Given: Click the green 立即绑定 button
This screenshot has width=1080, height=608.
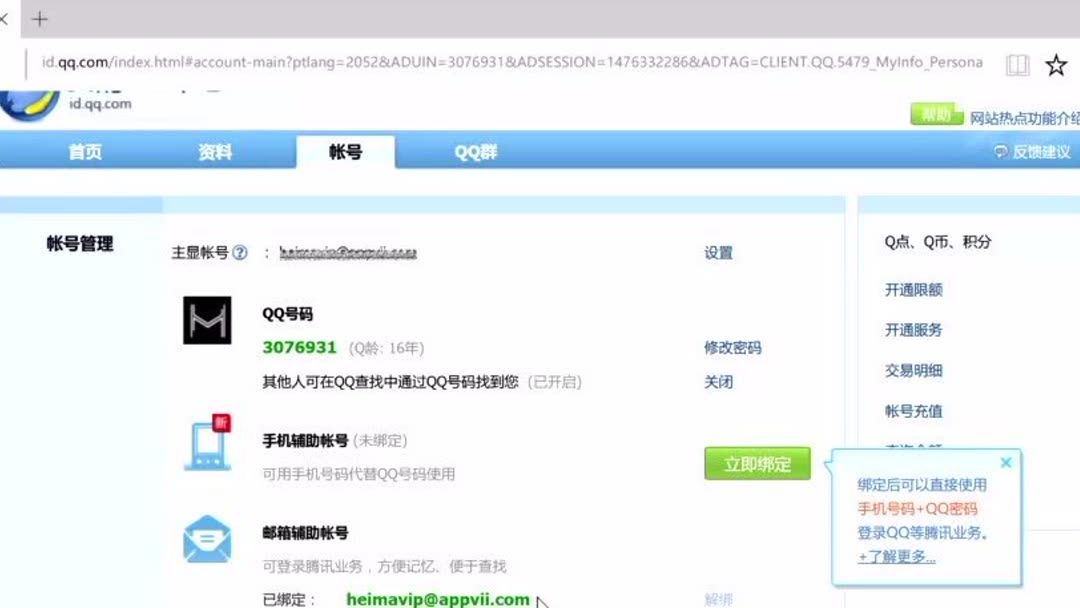Looking at the screenshot, I should (x=757, y=463).
